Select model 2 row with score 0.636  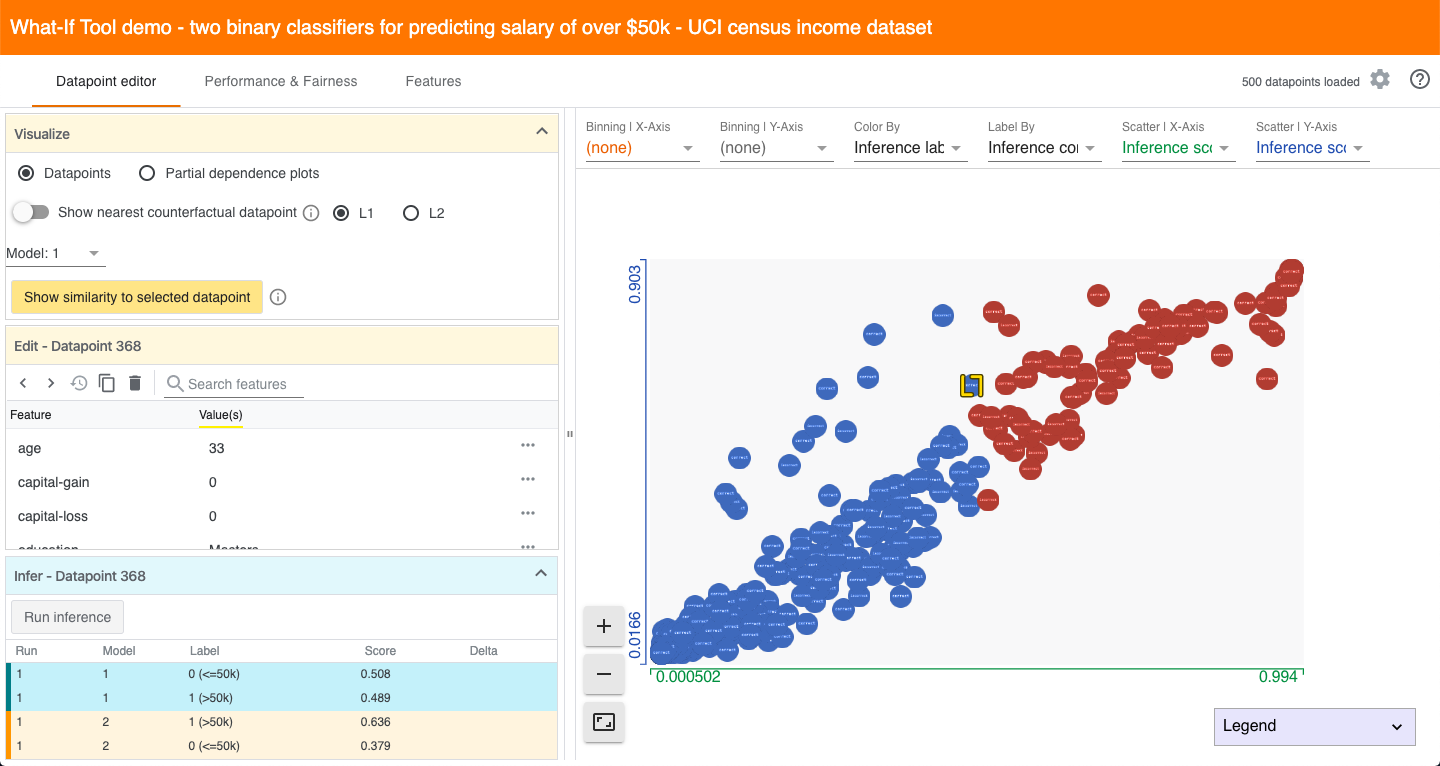282,722
